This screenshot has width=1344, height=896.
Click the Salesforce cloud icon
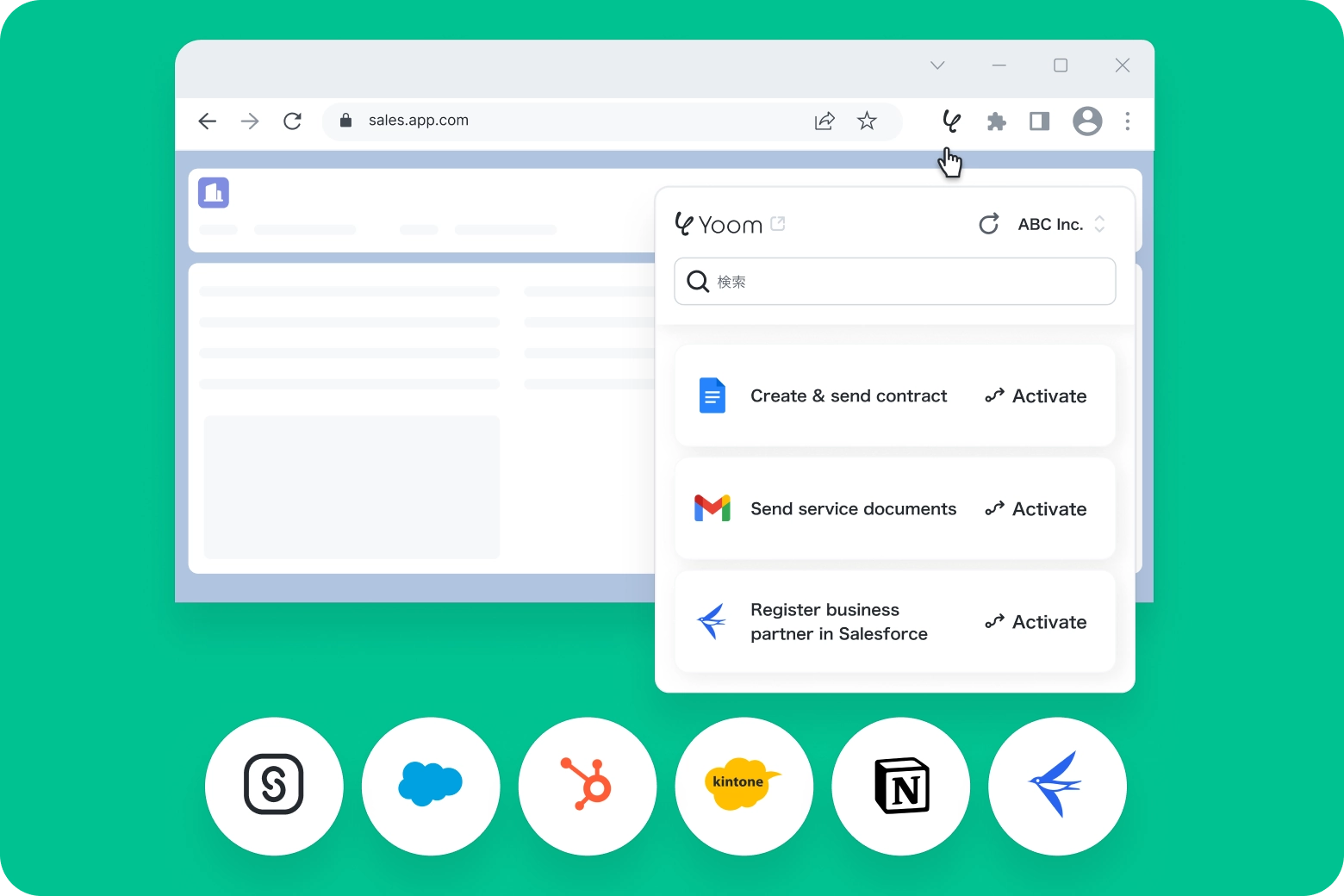tap(431, 786)
